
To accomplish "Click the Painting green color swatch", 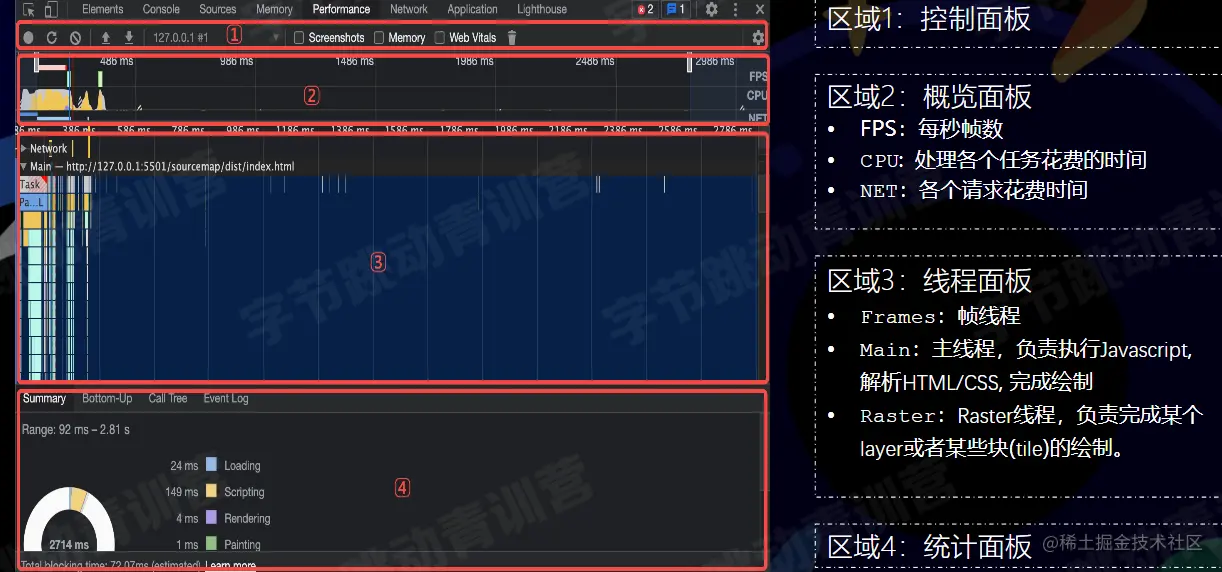I will (x=211, y=544).
